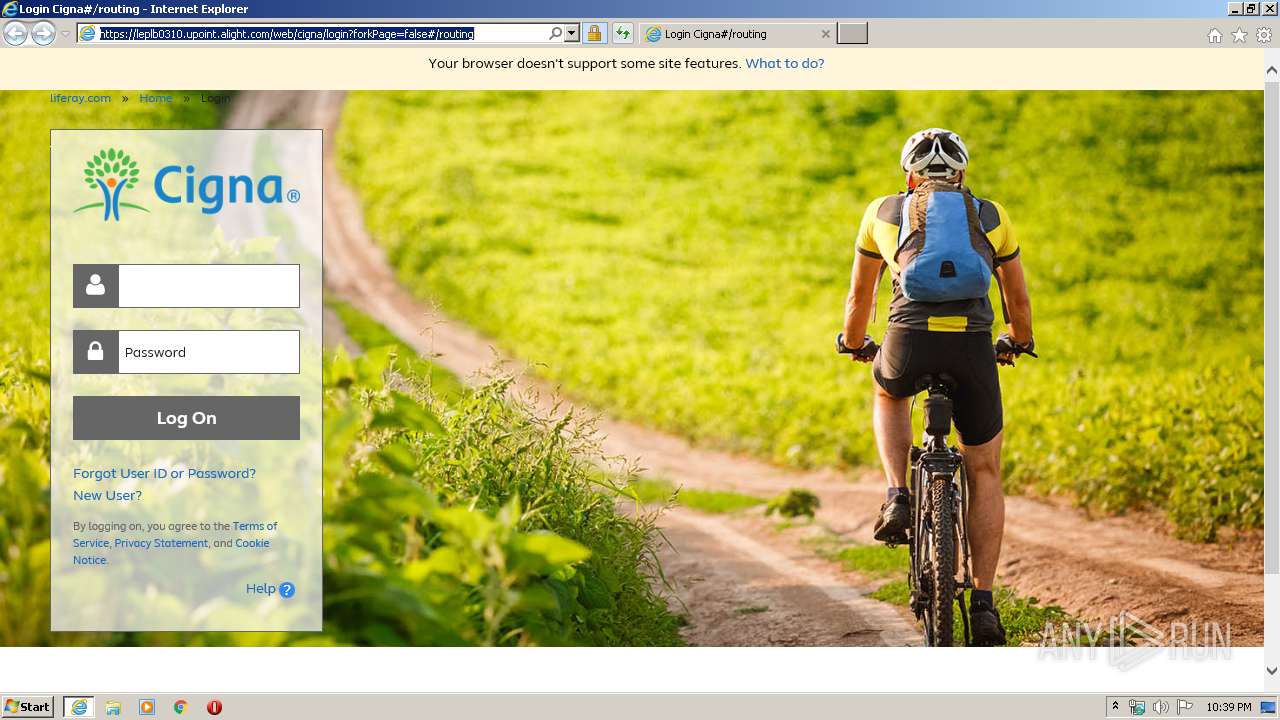Click the user ID person icon
The image size is (1280, 720).
[x=96, y=286]
